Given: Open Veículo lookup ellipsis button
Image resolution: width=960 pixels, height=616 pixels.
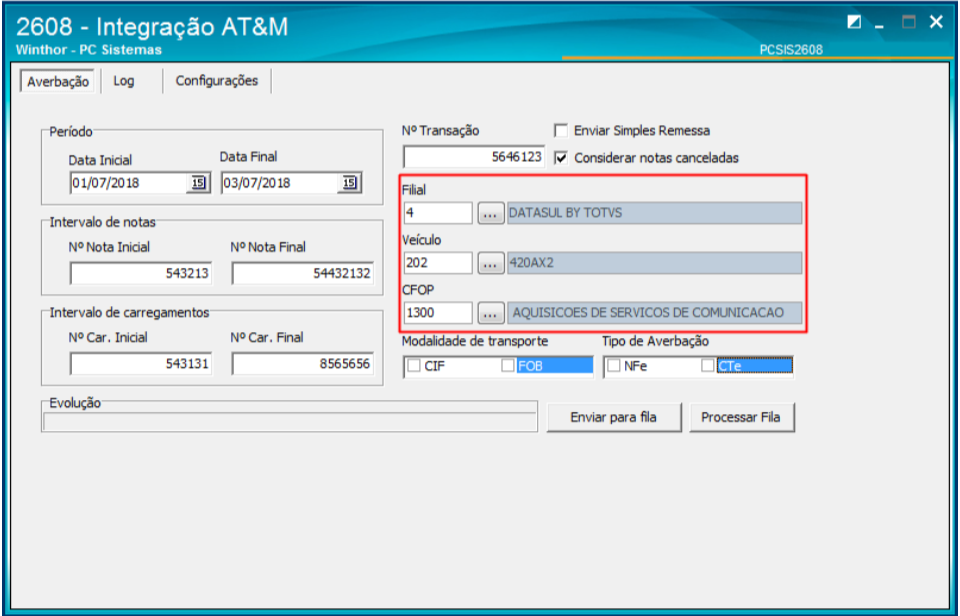Looking at the screenshot, I should pos(490,263).
